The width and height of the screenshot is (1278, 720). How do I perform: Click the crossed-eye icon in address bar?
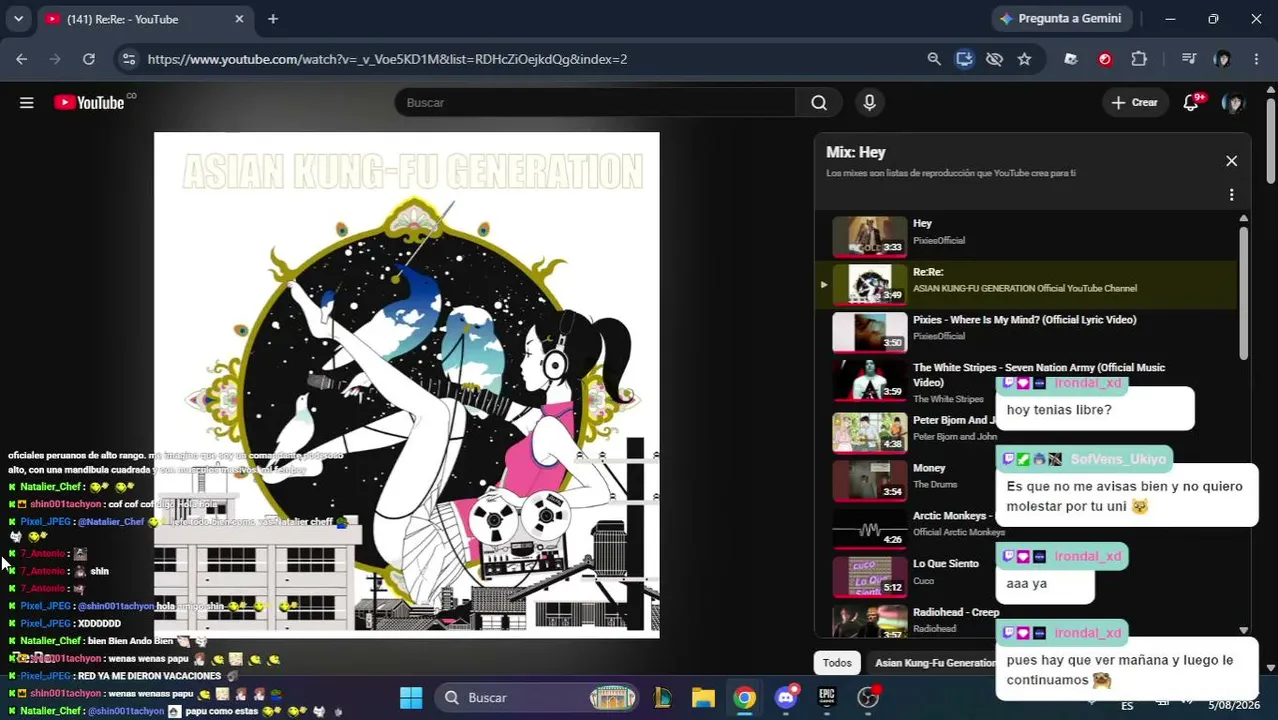[994, 59]
